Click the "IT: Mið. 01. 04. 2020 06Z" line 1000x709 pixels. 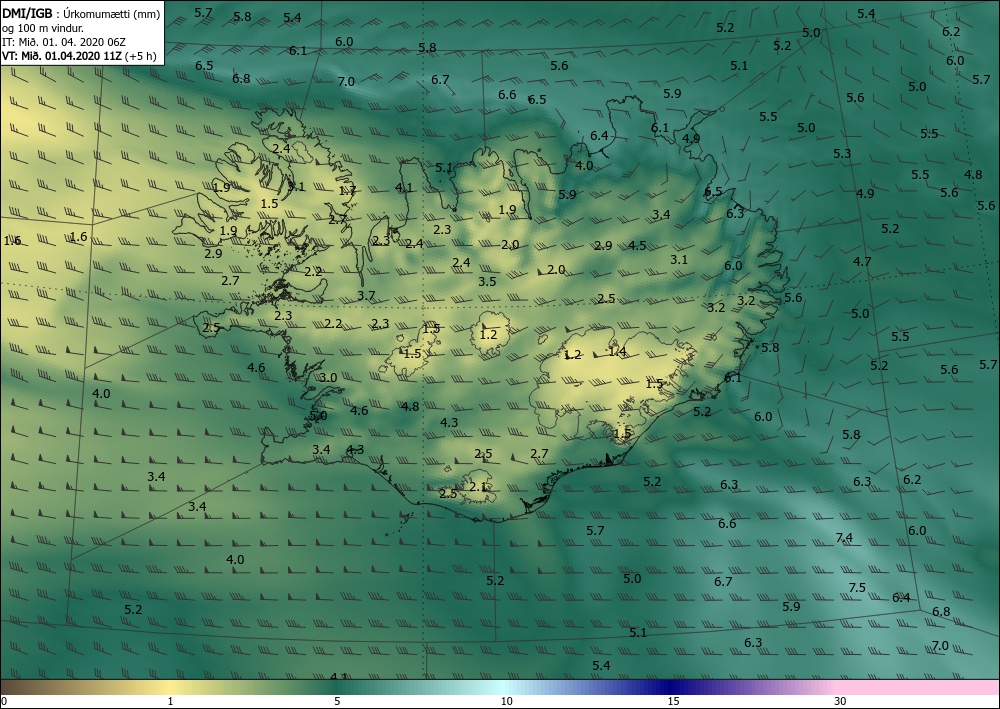(64, 41)
